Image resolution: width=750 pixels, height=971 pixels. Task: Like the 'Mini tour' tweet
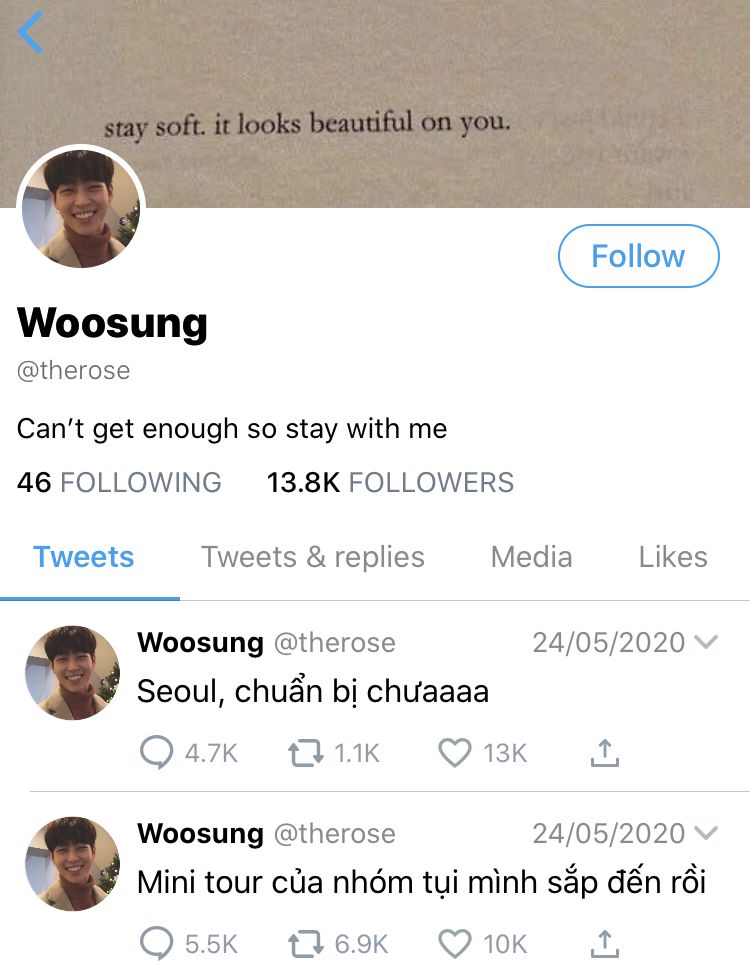pyautogui.click(x=455, y=944)
